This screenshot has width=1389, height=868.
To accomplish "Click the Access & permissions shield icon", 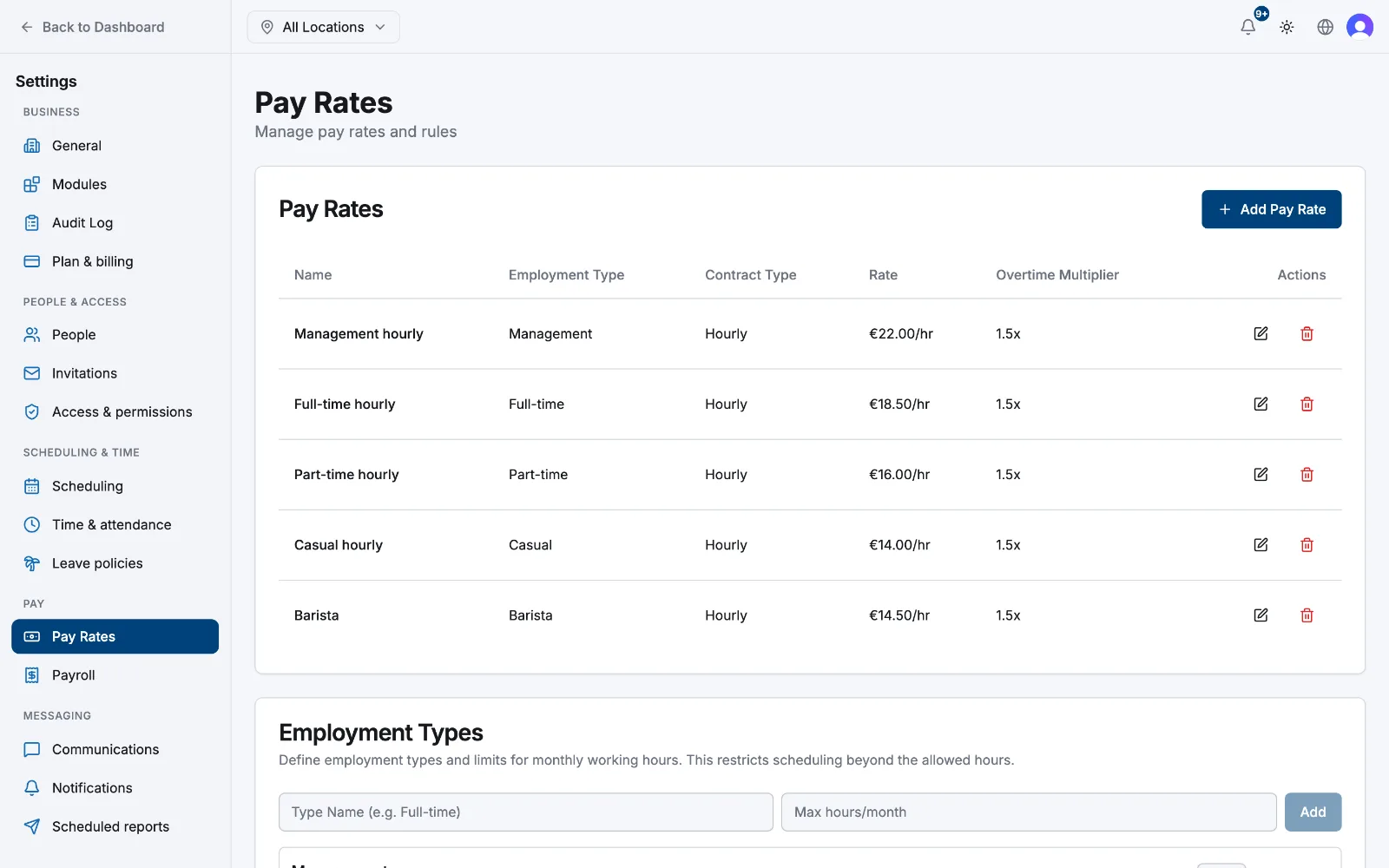I will point(32,411).
